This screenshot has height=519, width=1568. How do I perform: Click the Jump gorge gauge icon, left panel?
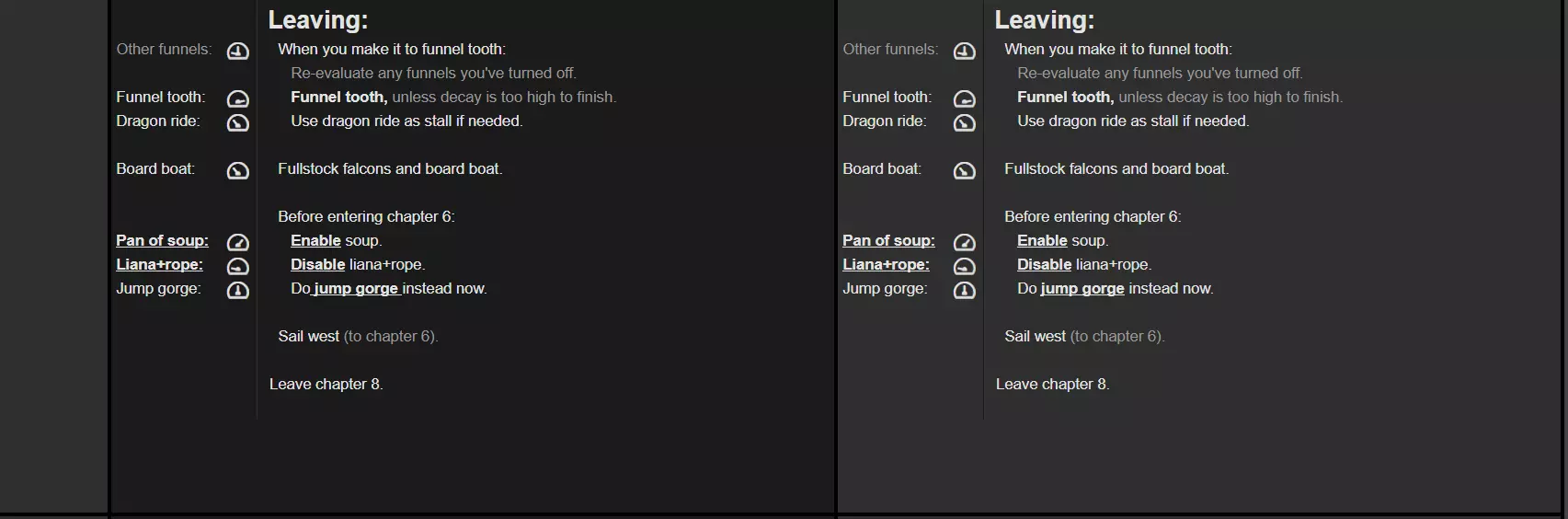click(237, 291)
